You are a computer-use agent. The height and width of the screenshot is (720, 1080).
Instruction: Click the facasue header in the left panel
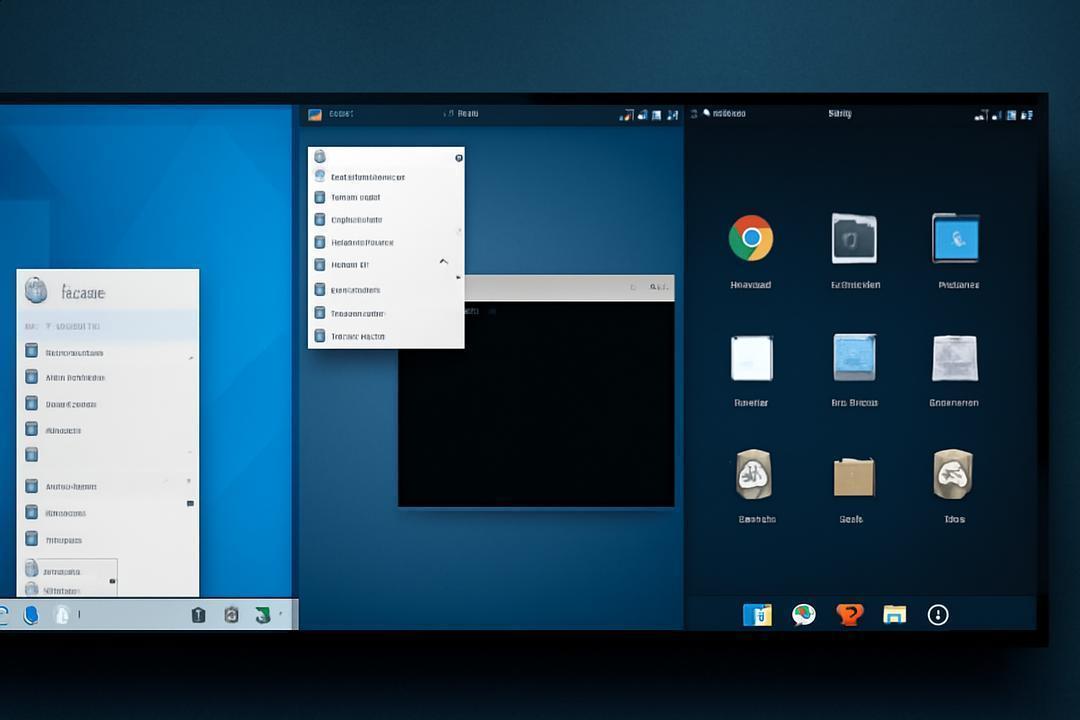(x=83, y=293)
